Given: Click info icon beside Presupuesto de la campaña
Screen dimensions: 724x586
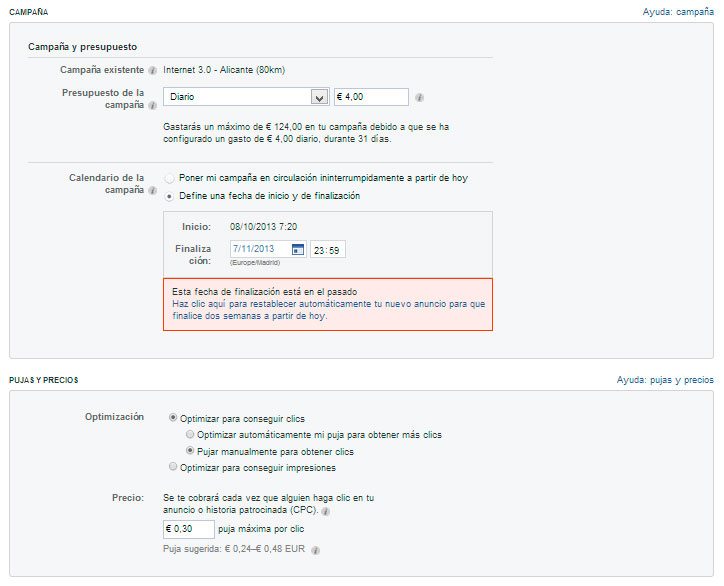Looking at the screenshot, I should pos(152,106).
